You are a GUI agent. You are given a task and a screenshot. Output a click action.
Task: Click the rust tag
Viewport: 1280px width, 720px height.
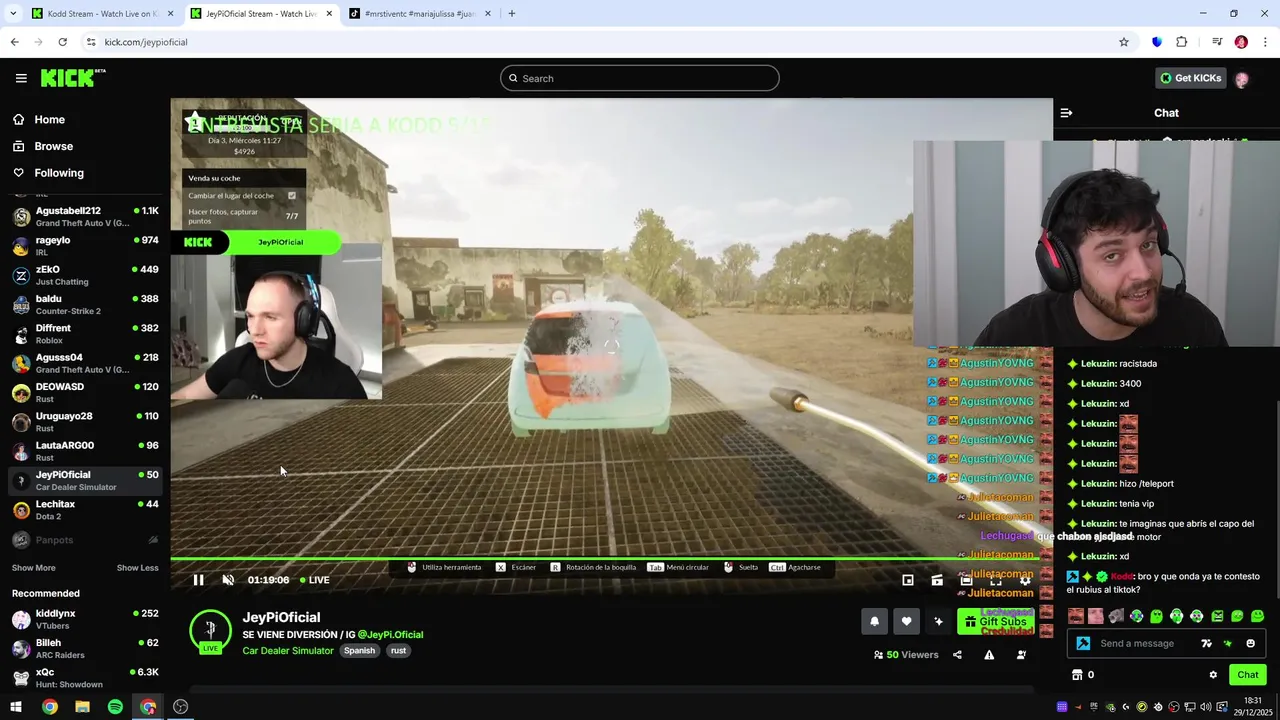point(398,651)
